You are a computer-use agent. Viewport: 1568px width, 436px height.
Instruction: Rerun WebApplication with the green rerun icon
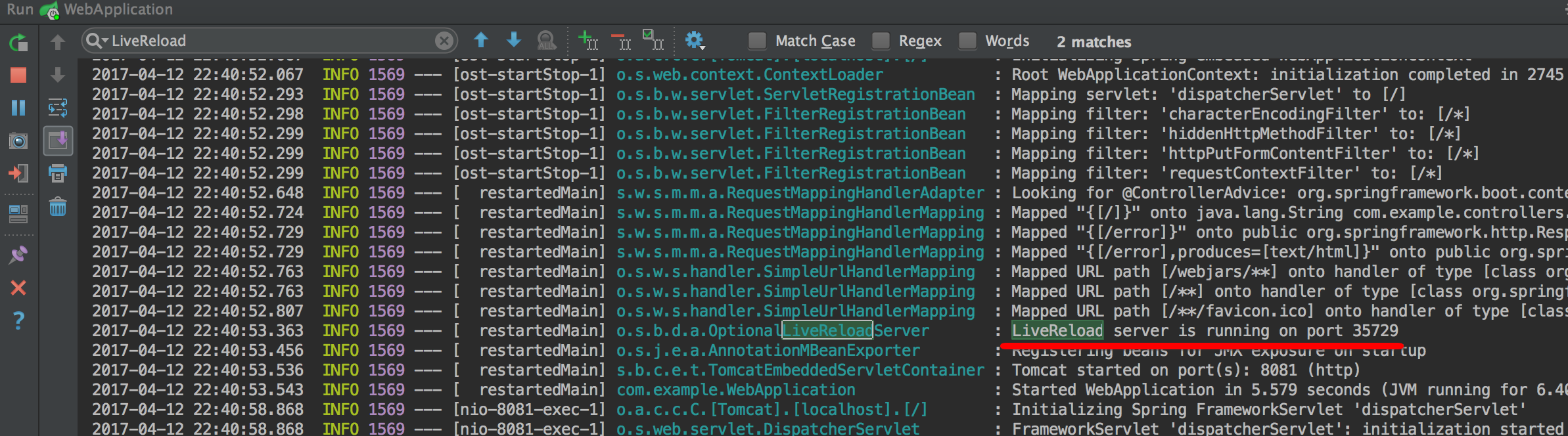pyautogui.click(x=18, y=43)
